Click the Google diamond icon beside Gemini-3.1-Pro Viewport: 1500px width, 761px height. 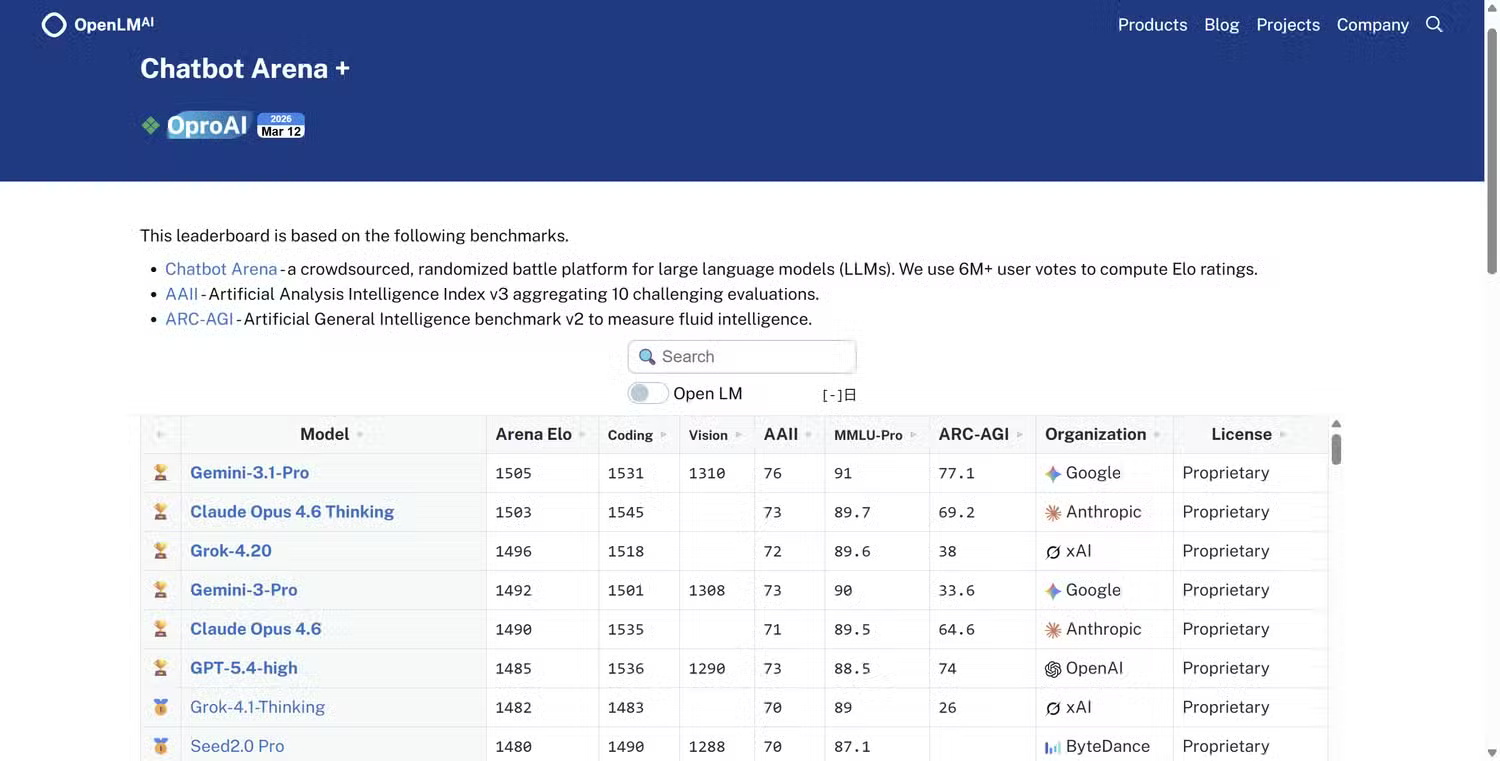tap(1053, 472)
